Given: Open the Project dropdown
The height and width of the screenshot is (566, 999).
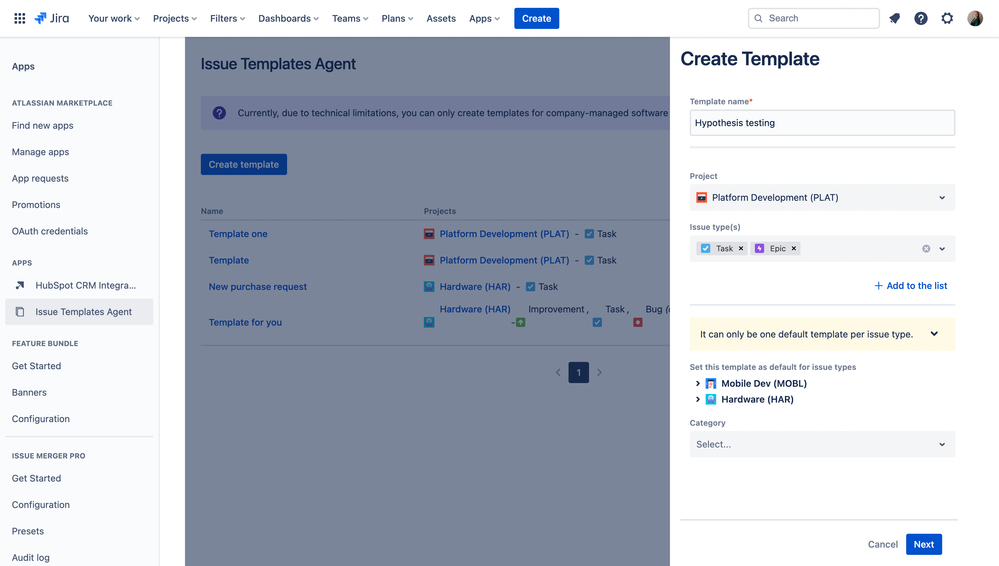Looking at the screenshot, I should click(x=822, y=198).
